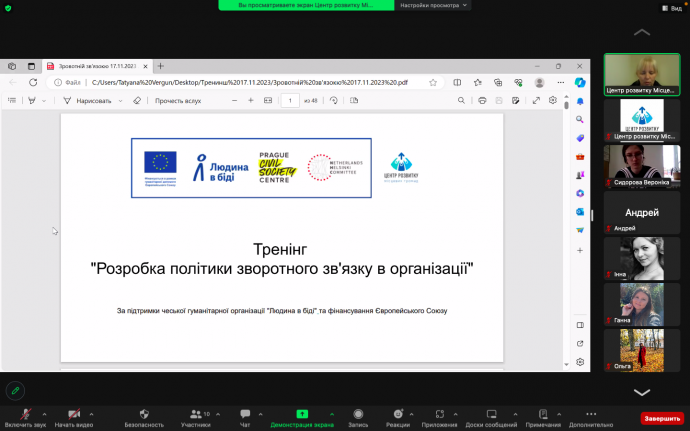The image size is (690, 431).
Task: Open the Дополнительно more options menu
Action: pyautogui.click(x=591, y=415)
